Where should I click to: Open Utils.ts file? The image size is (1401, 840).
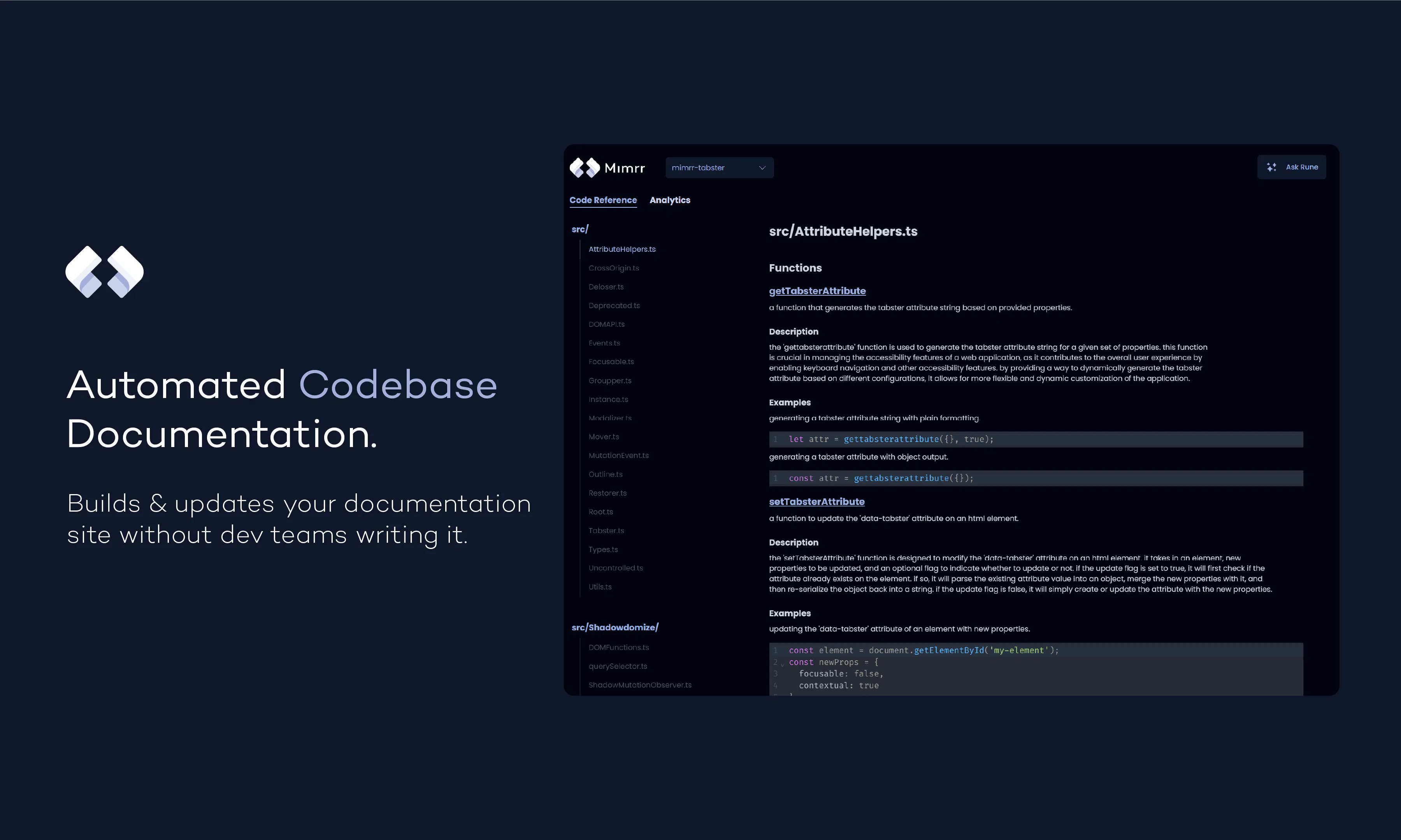(599, 586)
